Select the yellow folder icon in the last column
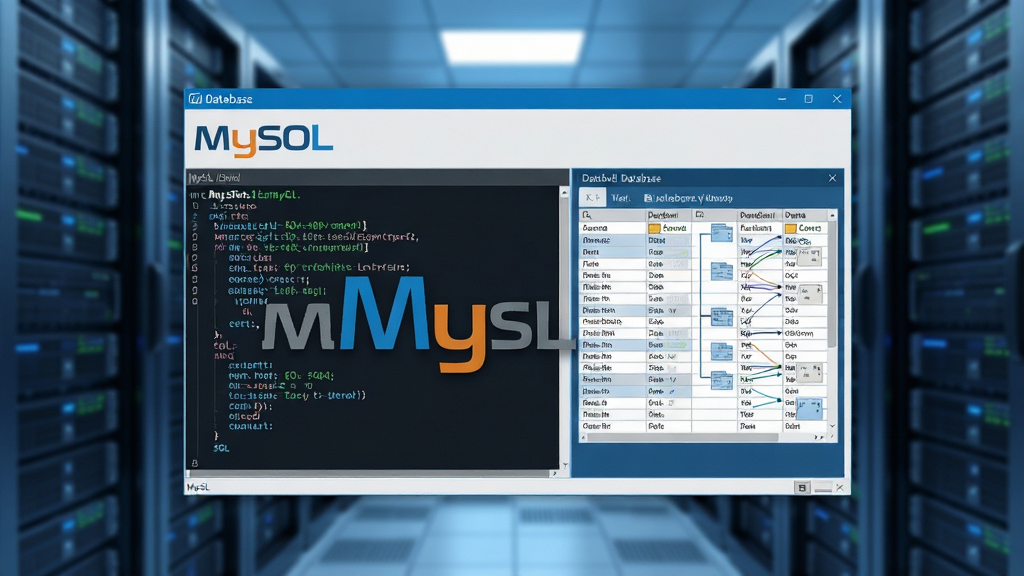 pos(791,228)
